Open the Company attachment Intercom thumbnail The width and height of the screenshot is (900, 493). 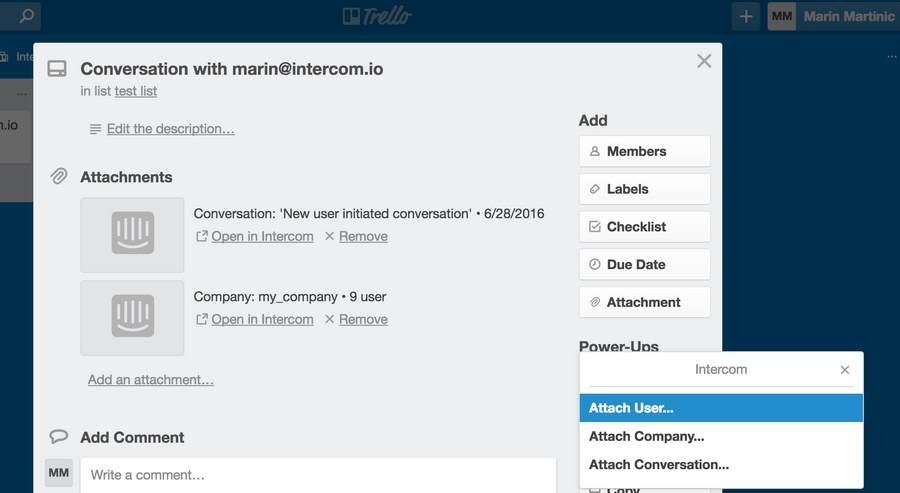coord(133,317)
